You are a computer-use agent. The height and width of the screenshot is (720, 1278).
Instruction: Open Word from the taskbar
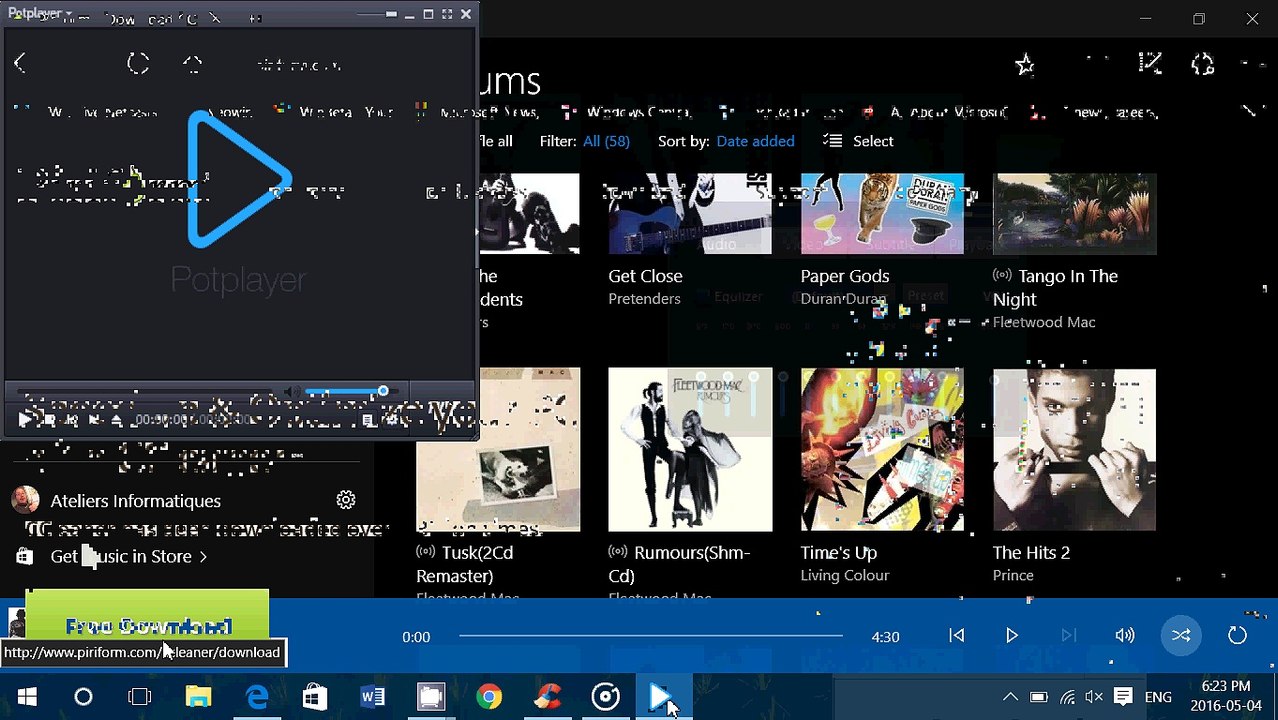click(x=372, y=697)
